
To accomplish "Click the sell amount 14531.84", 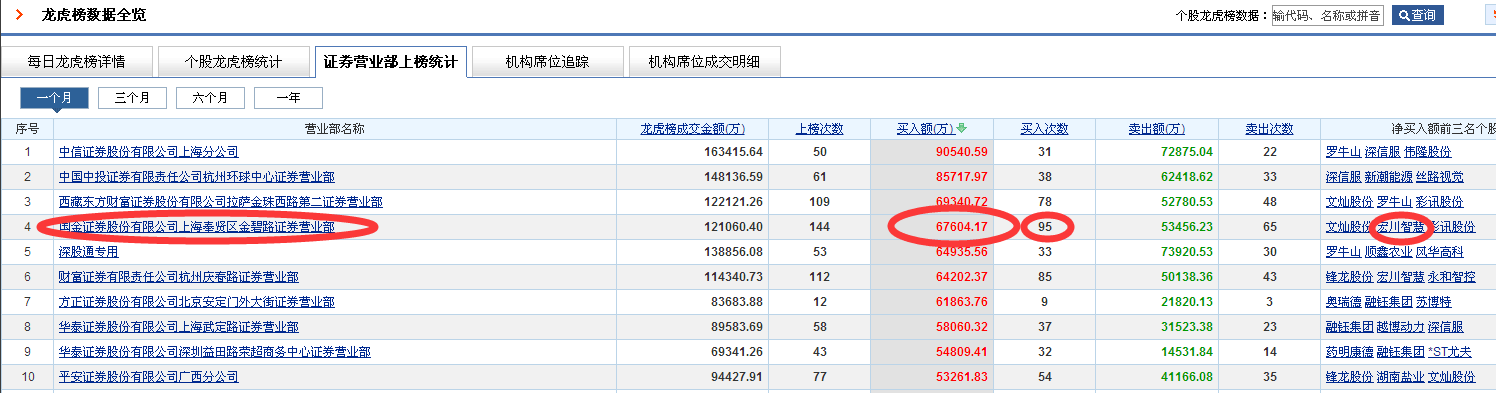I will (1186, 352).
